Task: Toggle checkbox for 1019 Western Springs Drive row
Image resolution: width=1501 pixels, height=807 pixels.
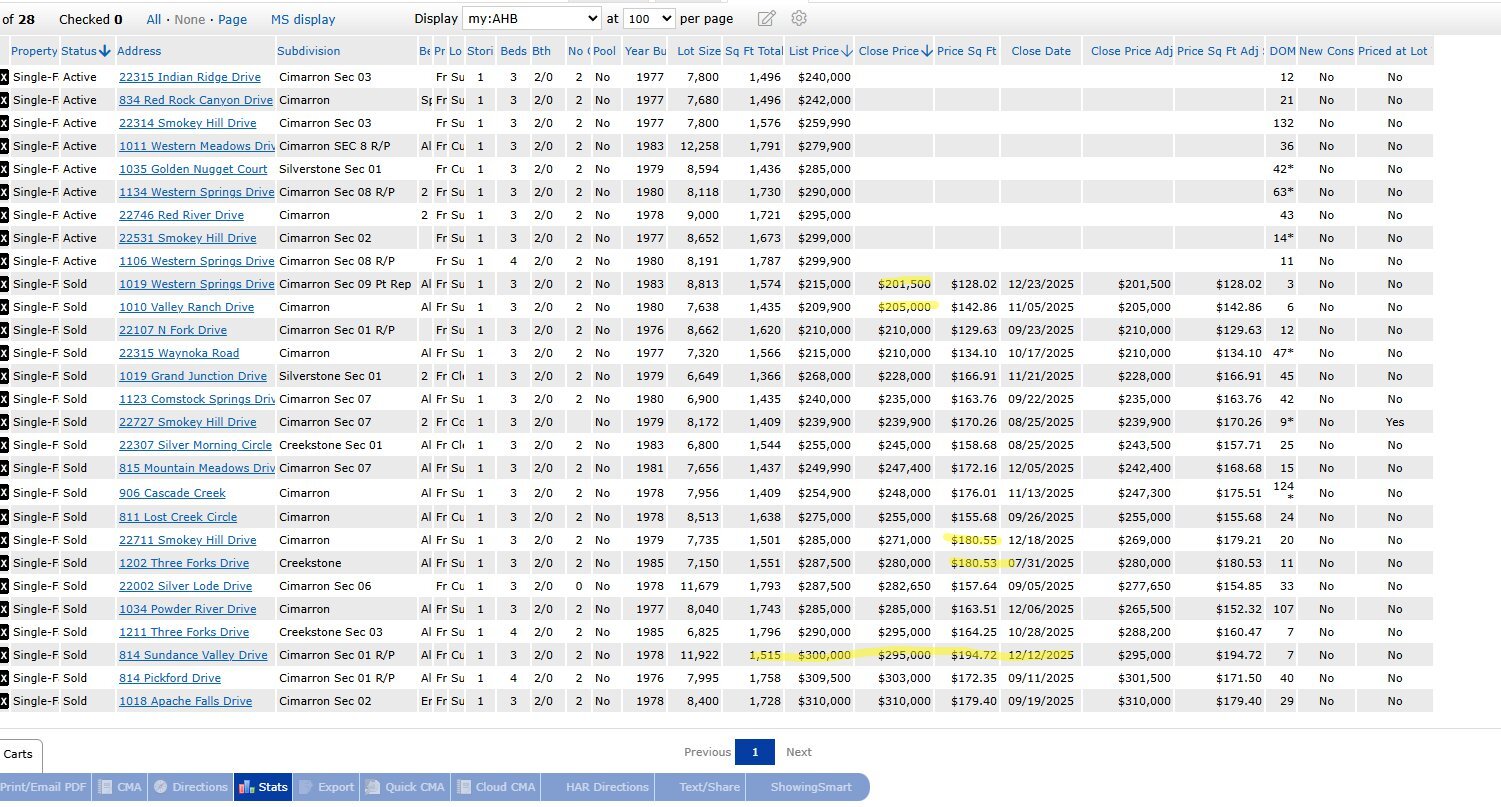Action: [x=4, y=284]
